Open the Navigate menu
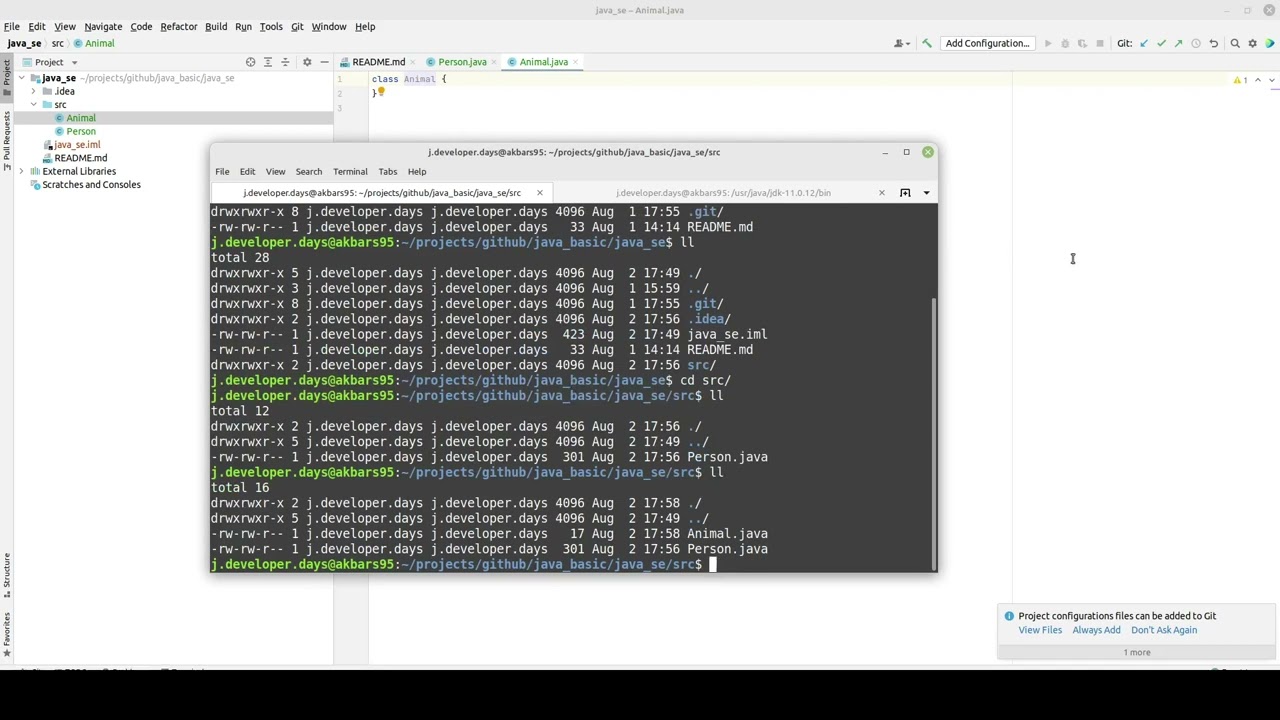 click(x=103, y=27)
